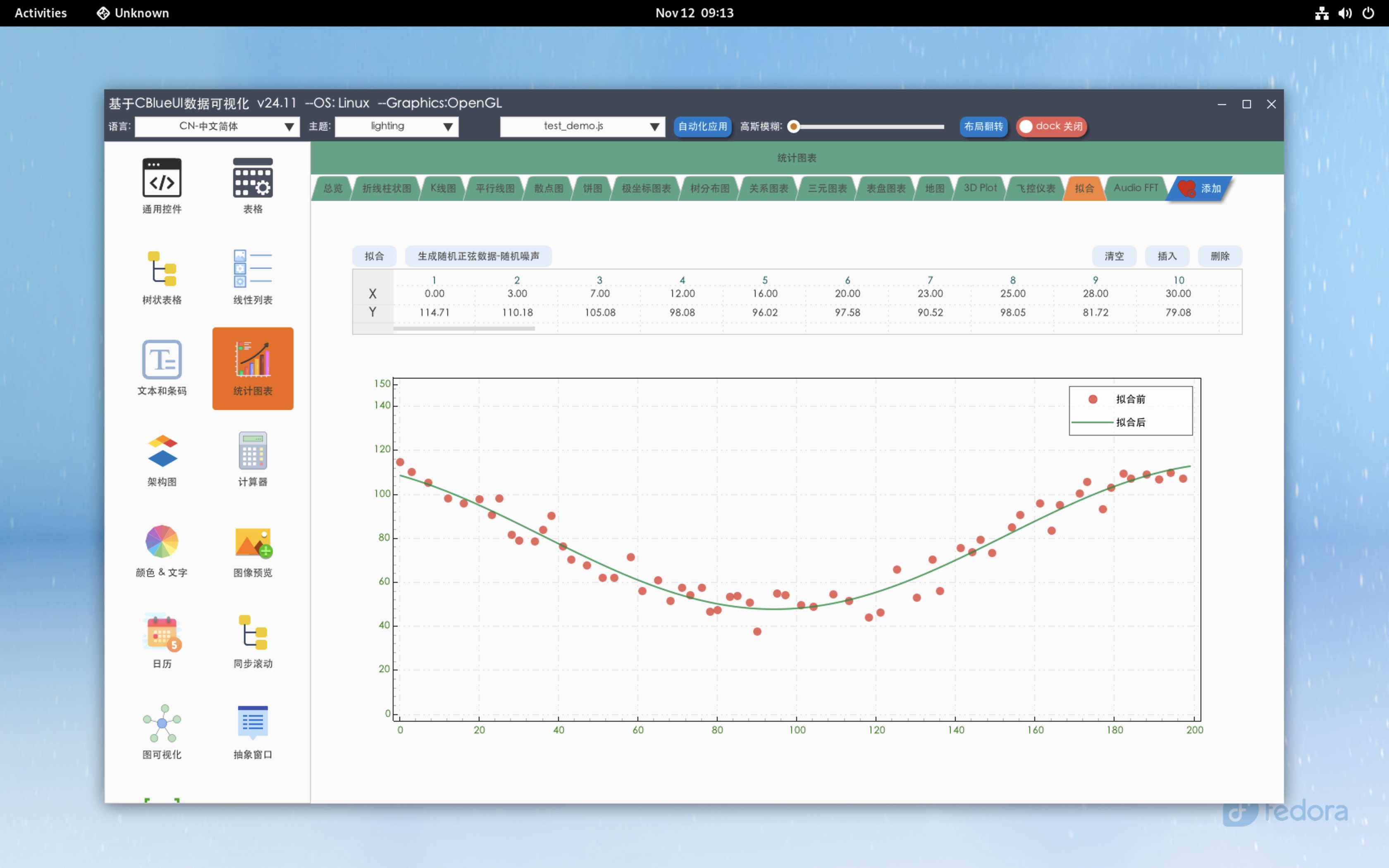Viewport: 1389px width, 868px height.
Task: Open the 线性列表 list icon
Action: tap(253, 269)
